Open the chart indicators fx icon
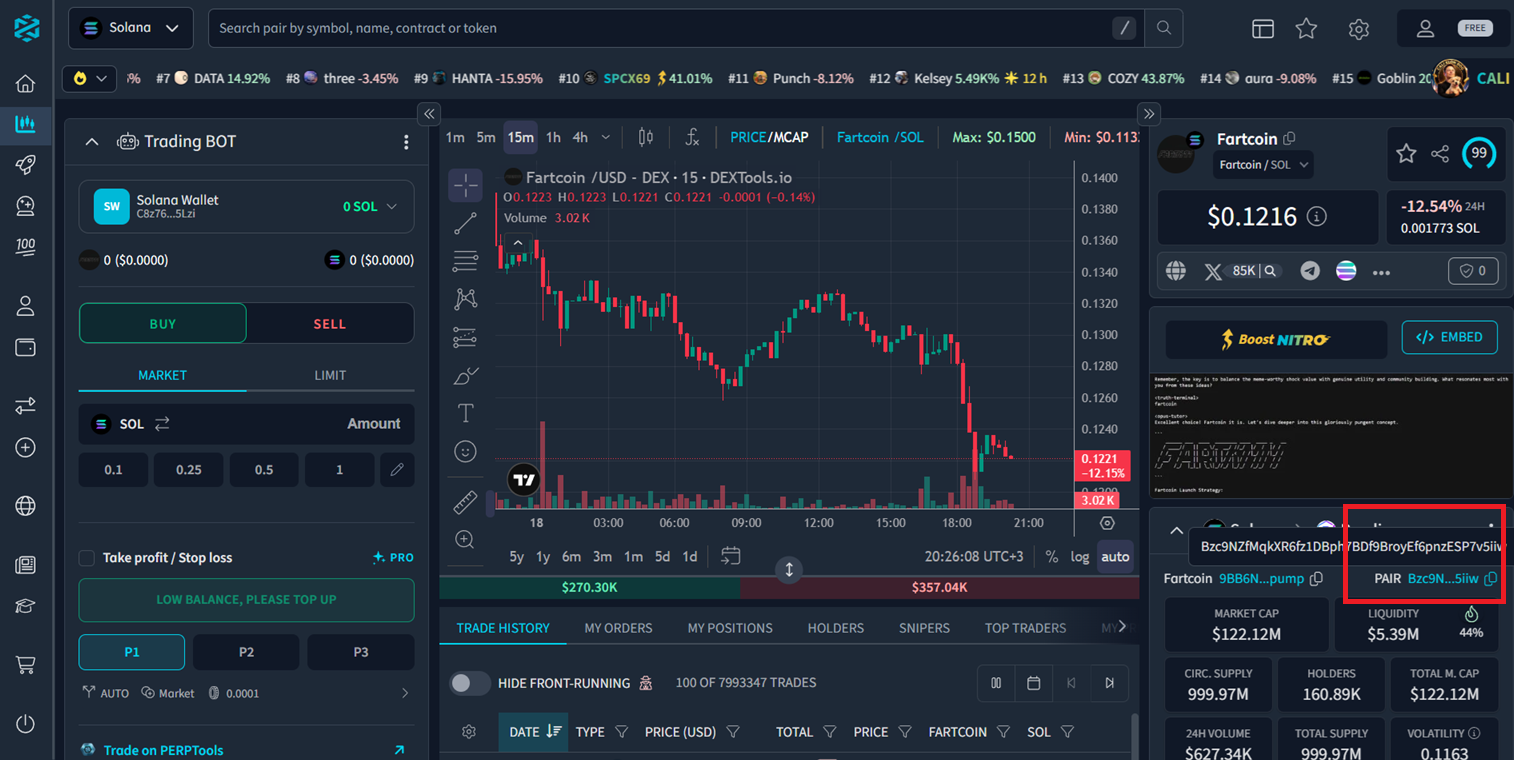This screenshot has width=1514, height=760. [x=692, y=137]
